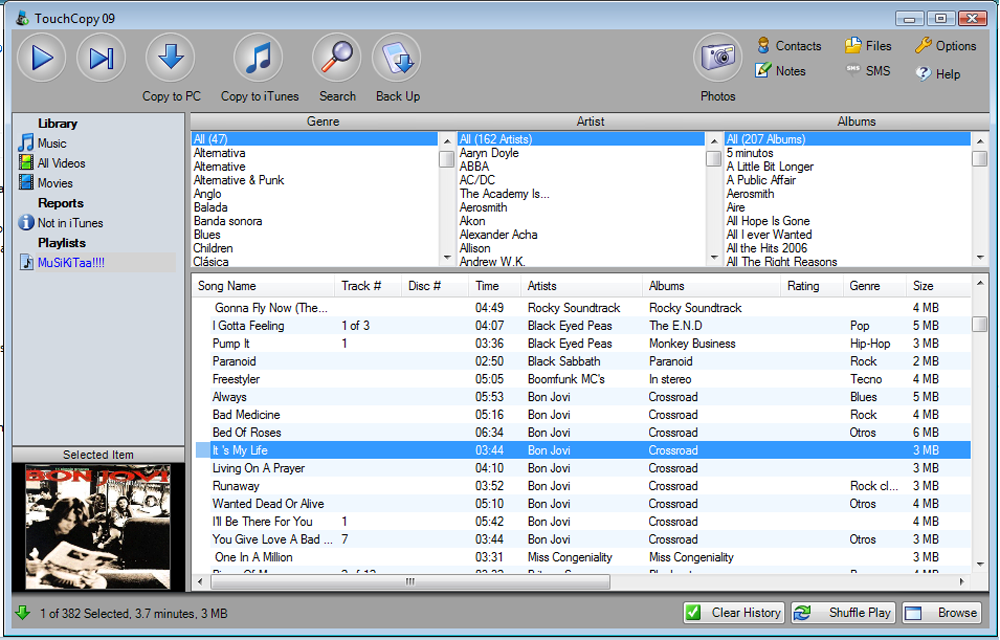Click the Genre list scroll down arrow
1000x640 pixels.
[x=447, y=258]
